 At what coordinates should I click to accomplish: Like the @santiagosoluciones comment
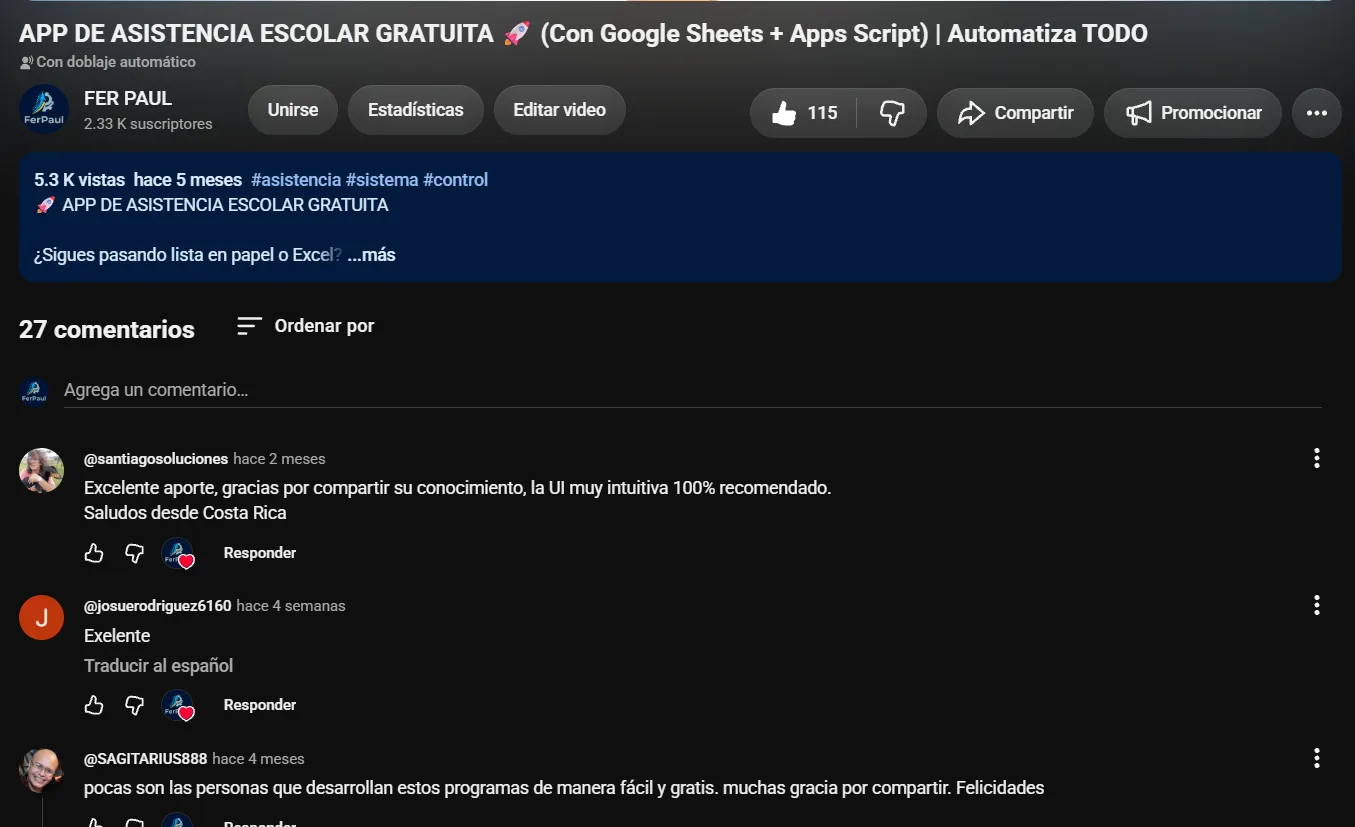(x=94, y=553)
